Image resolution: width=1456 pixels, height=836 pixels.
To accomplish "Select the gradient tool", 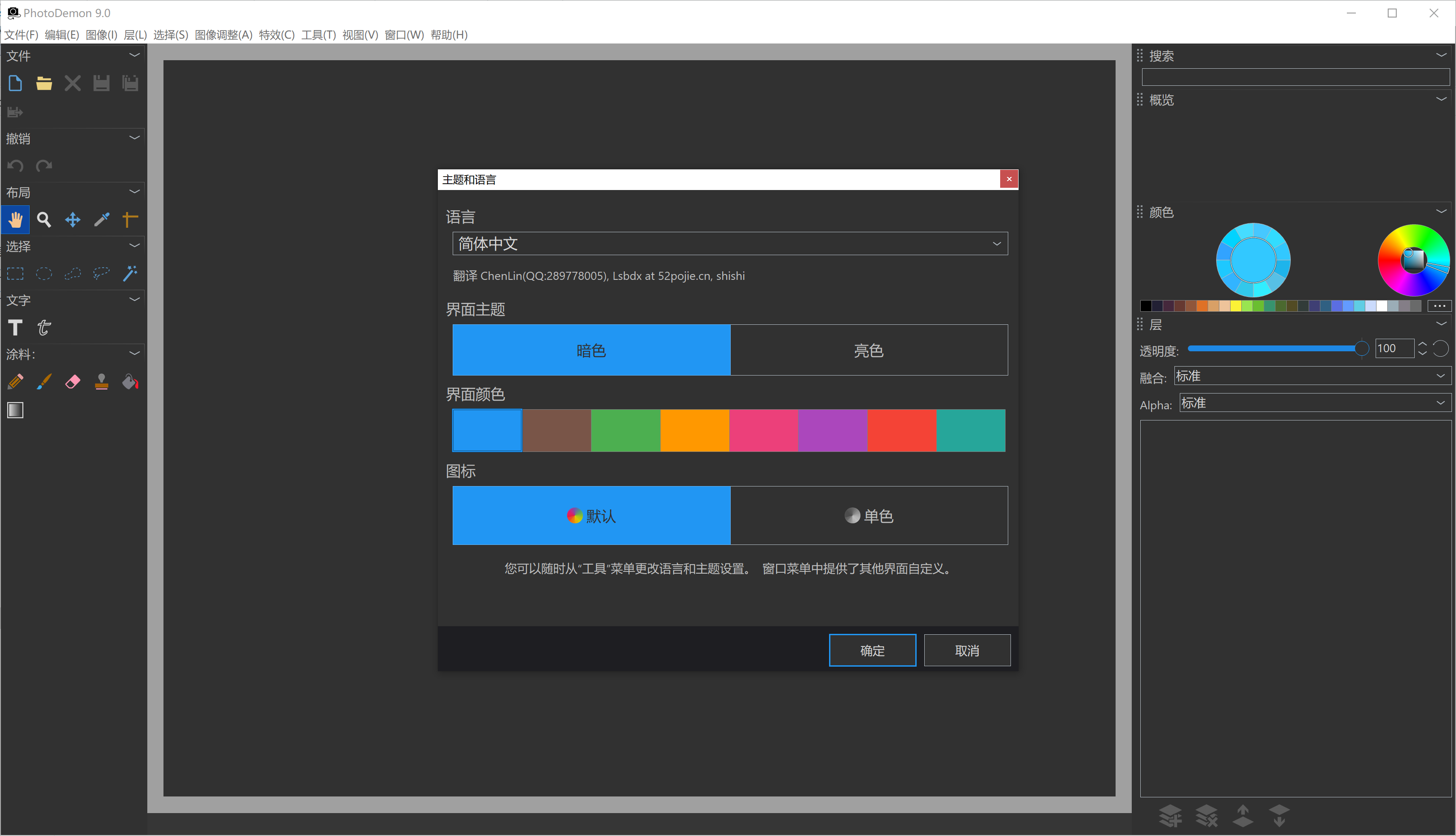I will 16,410.
